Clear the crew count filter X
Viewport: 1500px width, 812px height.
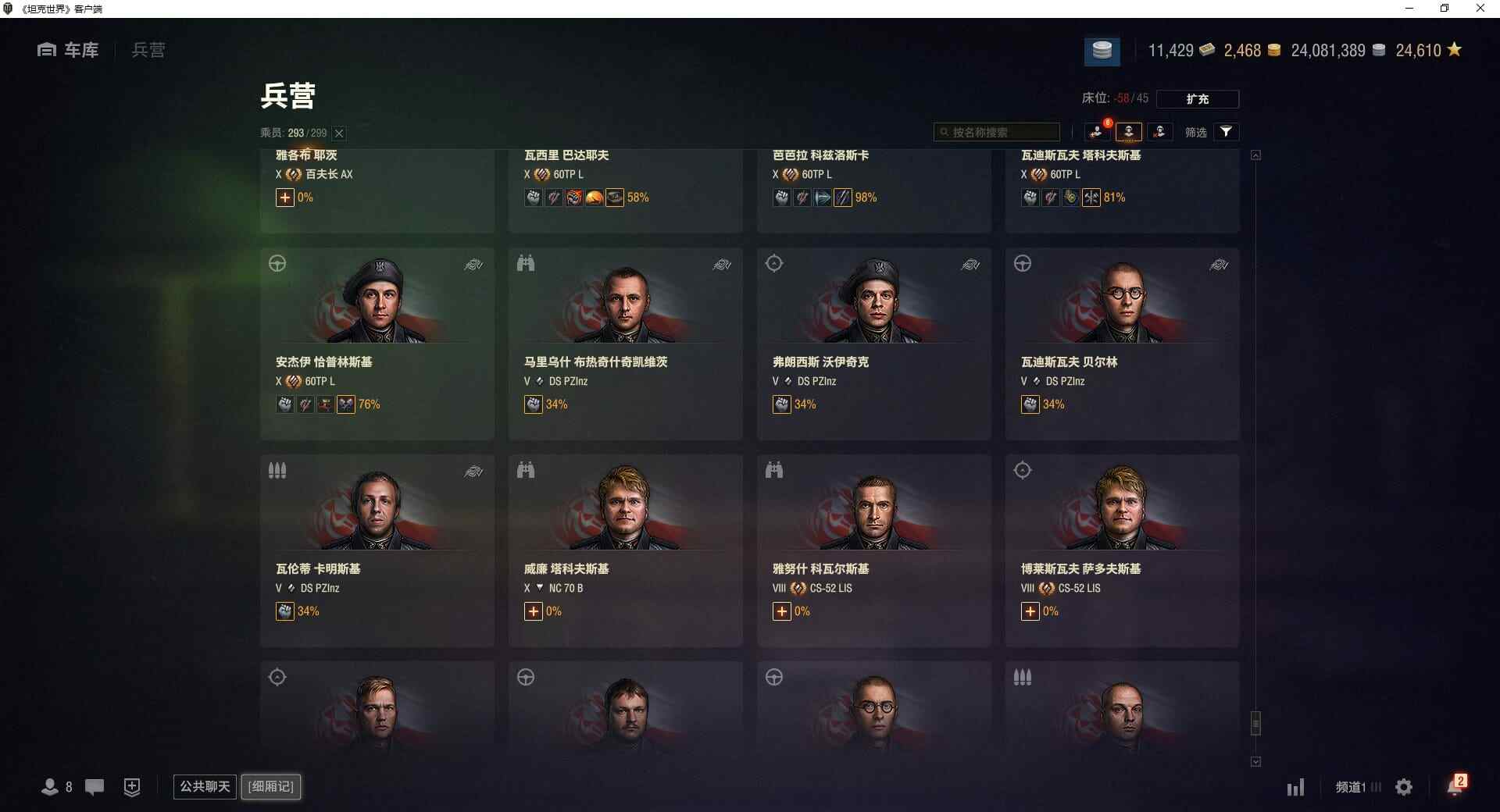[x=339, y=134]
